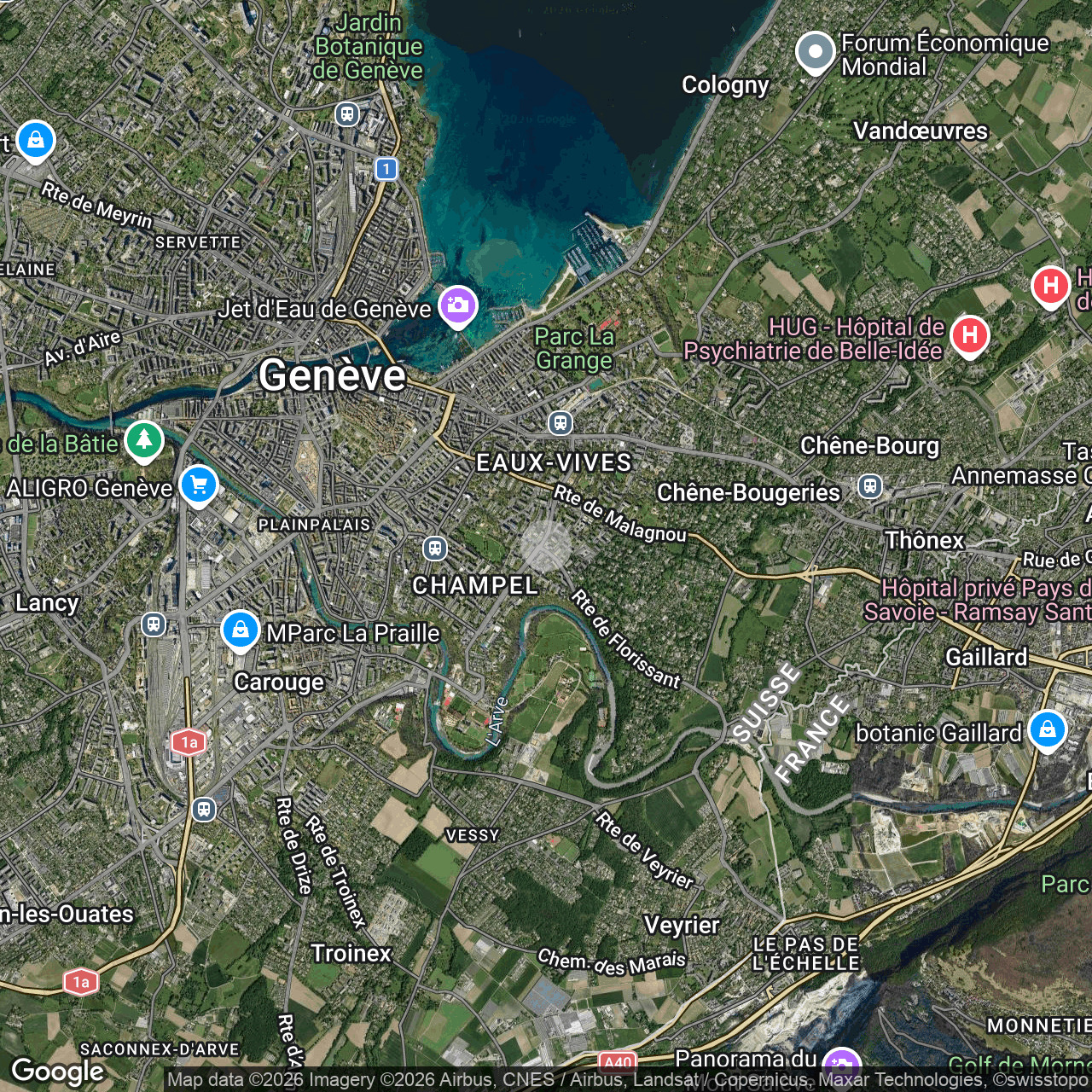Open the Google logo link
Screen dimensions: 1092x1092
[x=58, y=1071]
